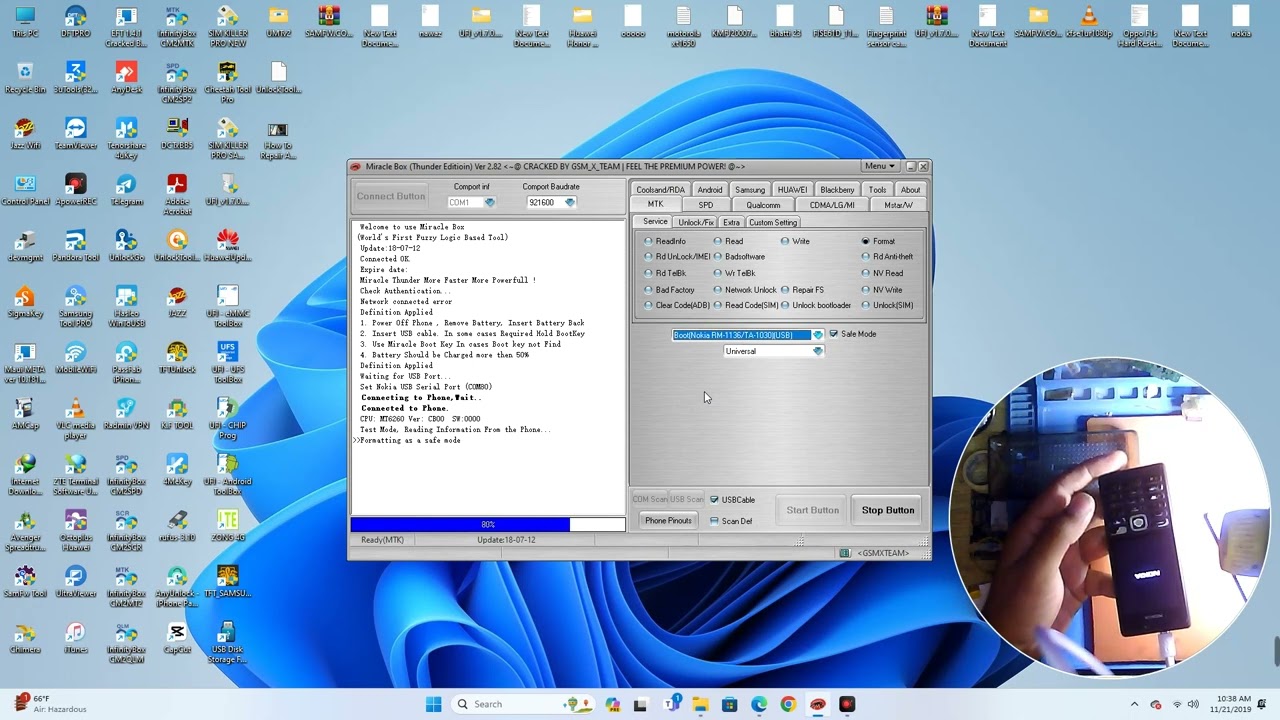1280x720 pixels.
Task: Switch to the Qualcomm tab
Action: point(763,205)
